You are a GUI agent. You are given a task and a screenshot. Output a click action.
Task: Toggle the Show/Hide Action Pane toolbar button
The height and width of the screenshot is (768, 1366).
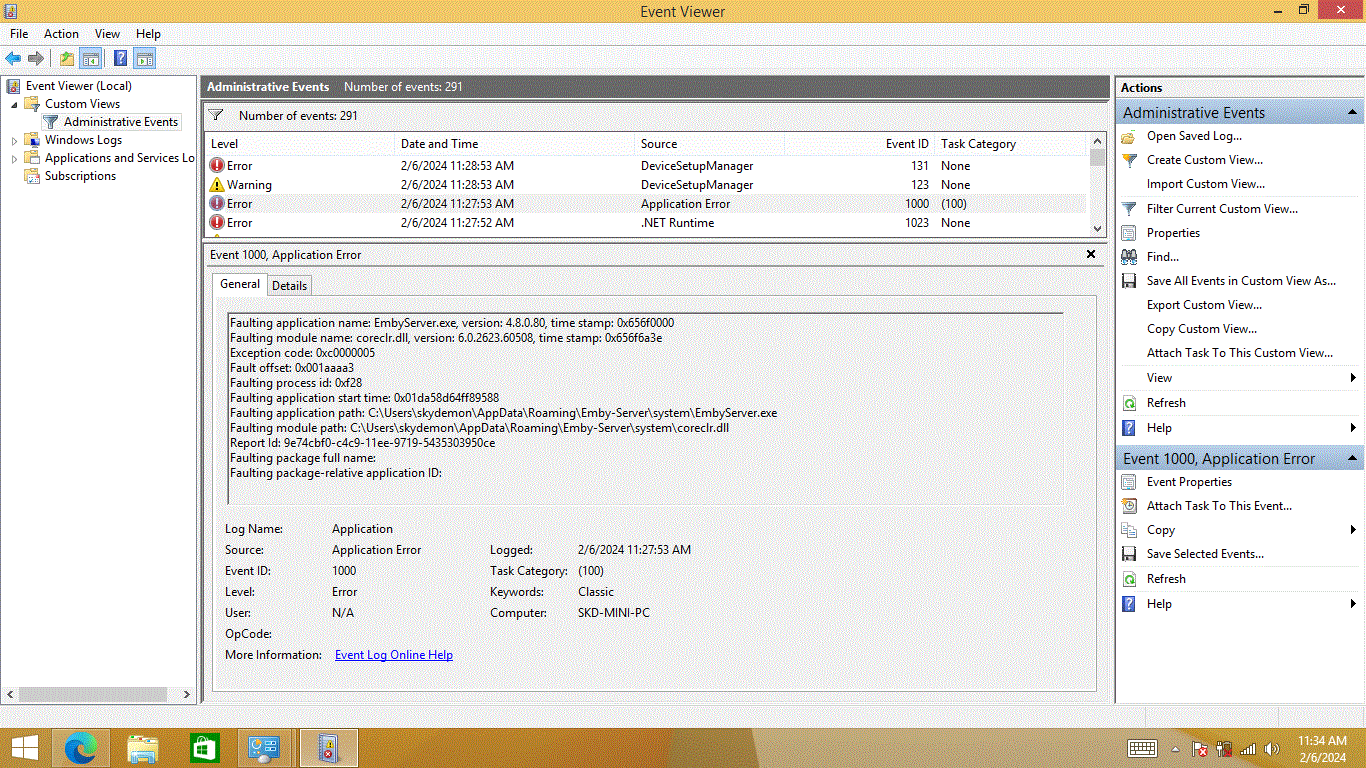click(x=145, y=59)
